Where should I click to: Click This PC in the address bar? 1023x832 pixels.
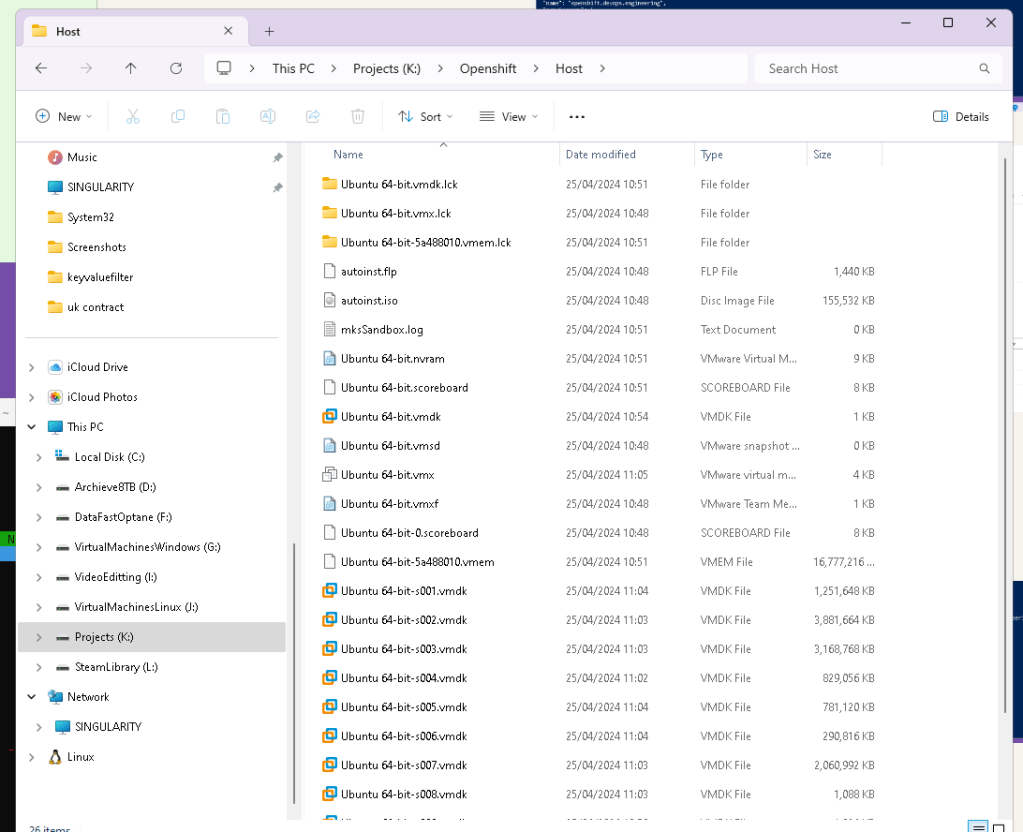point(294,69)
